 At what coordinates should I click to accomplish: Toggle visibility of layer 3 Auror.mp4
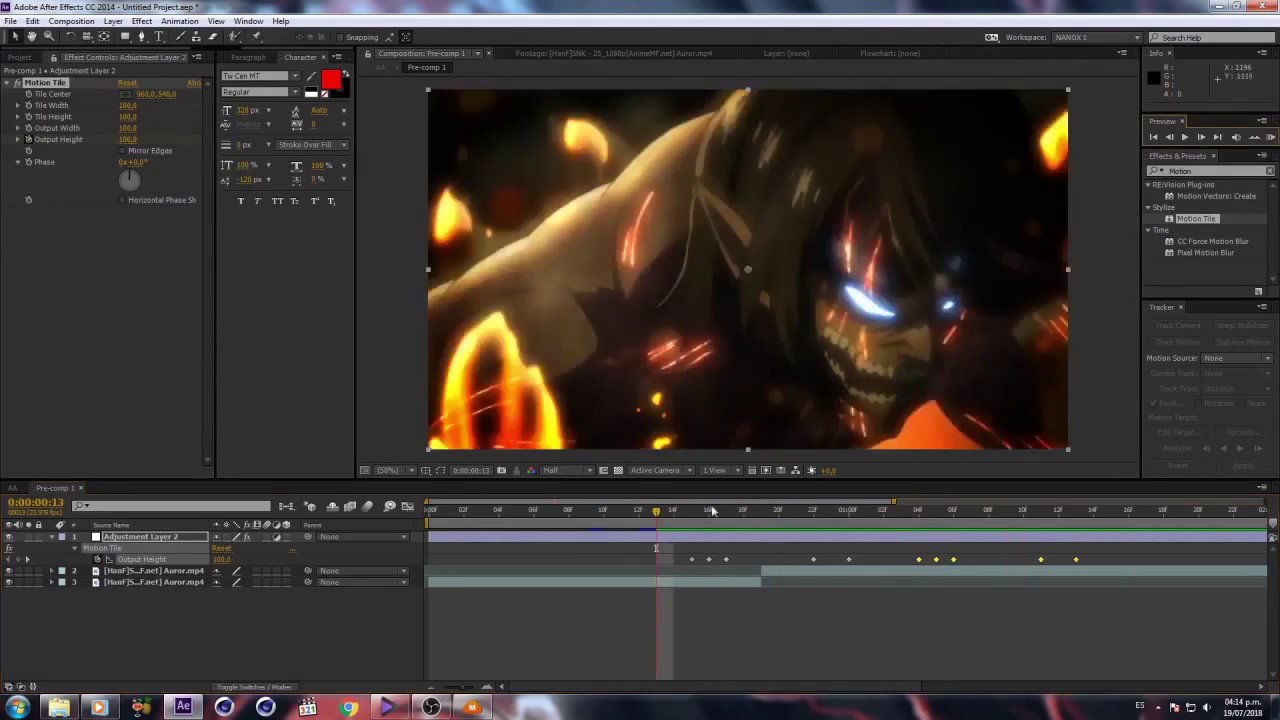click(x=9, y=582)
